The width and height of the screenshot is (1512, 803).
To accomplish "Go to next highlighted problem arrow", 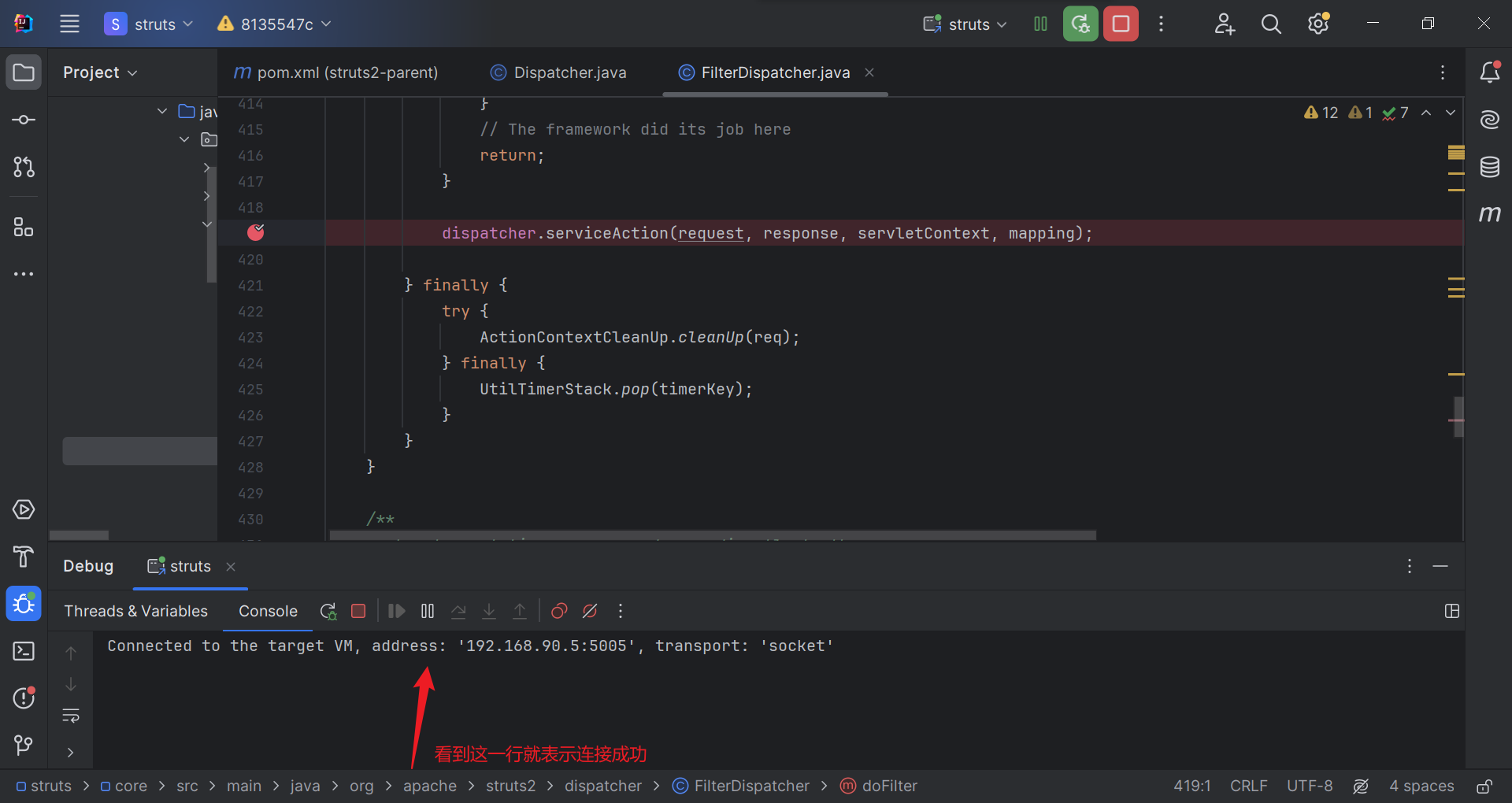I will [x=1451, y=113].
